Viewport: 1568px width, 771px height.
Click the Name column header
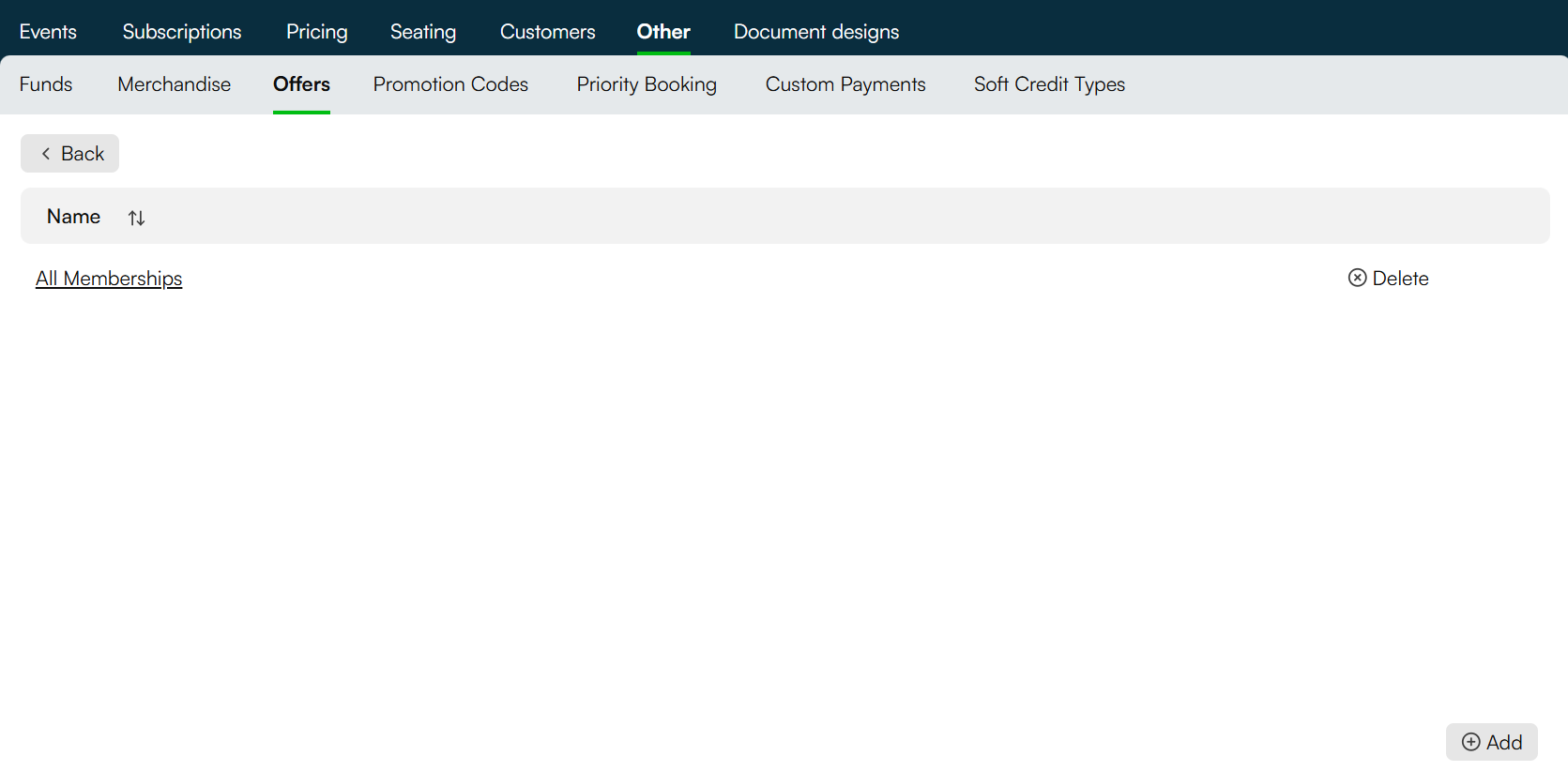[73, 217]
